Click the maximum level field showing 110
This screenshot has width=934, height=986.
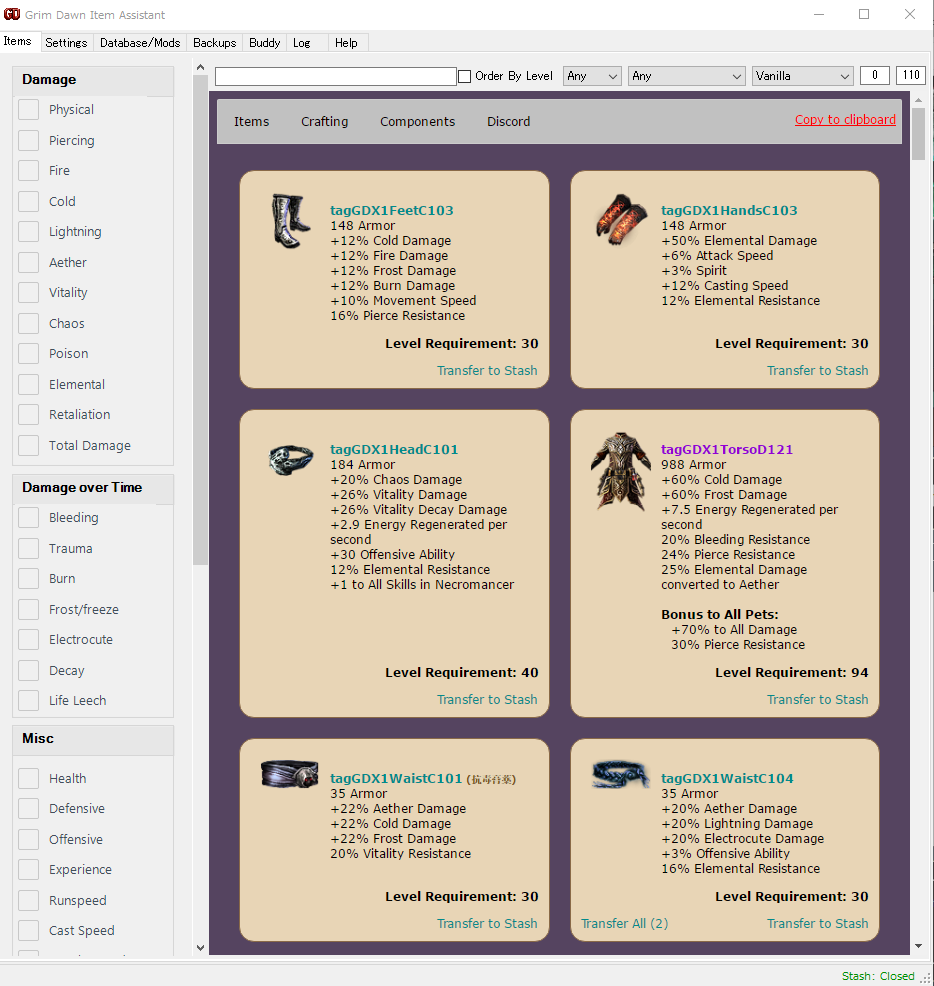pyautogui.click(x=911, y=75)
